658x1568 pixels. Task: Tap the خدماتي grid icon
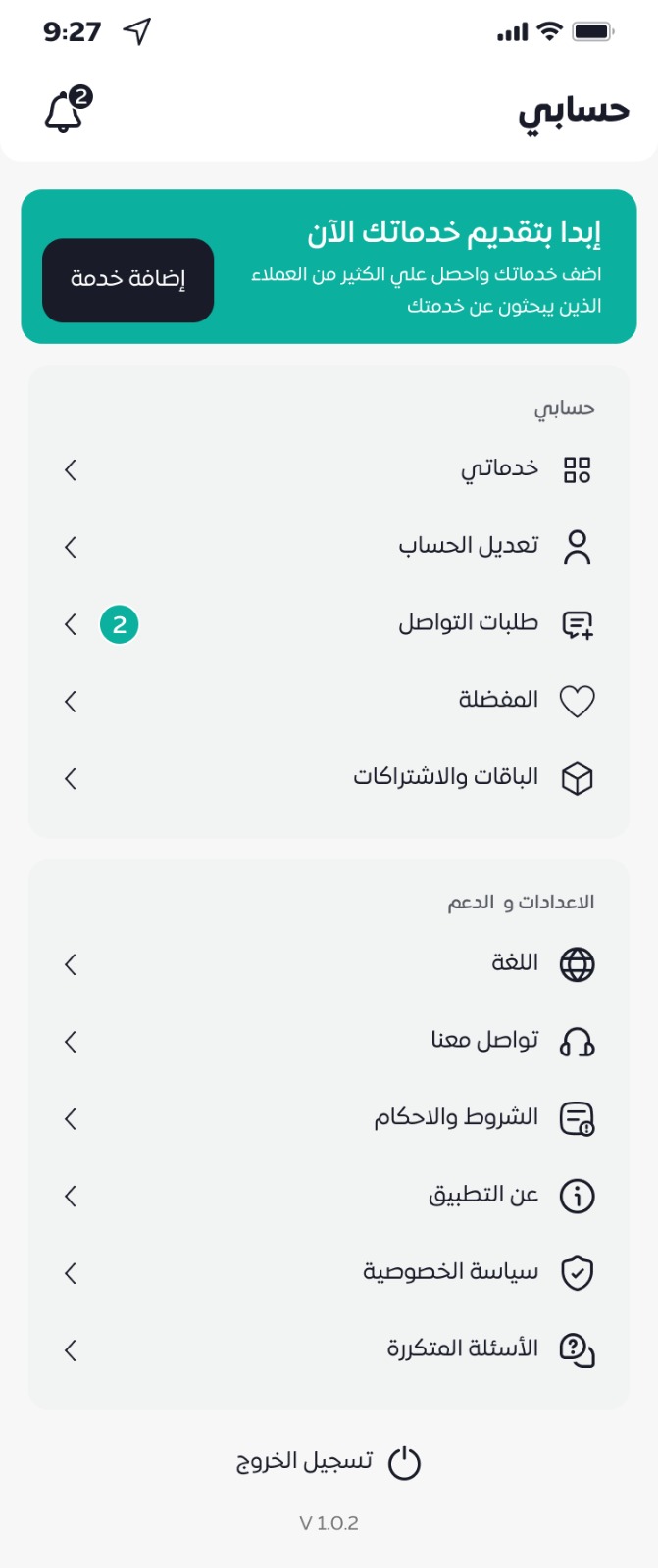point(577,470)
